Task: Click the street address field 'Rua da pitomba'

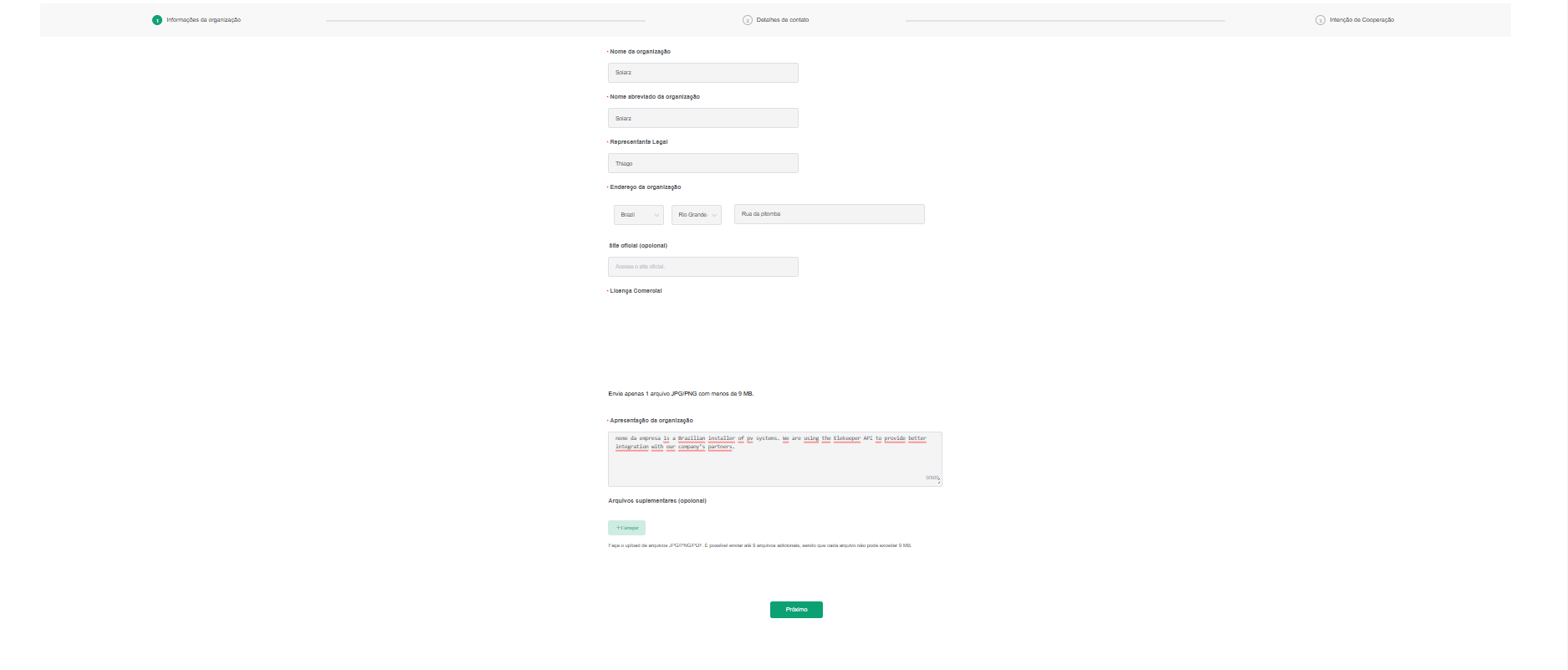Action: pyautogui.click(x=830, y=214)
